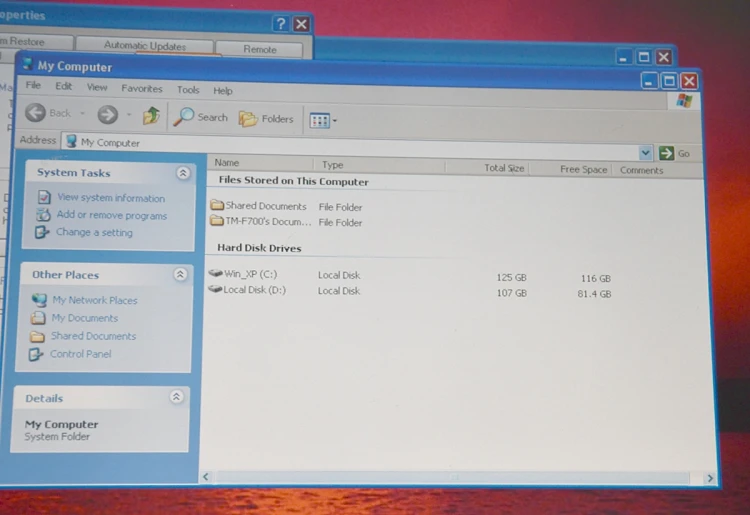Open the My Network Places link
The width and height of the screenshot is (750, 515).
pyautogui.click(x=95, y=300)
